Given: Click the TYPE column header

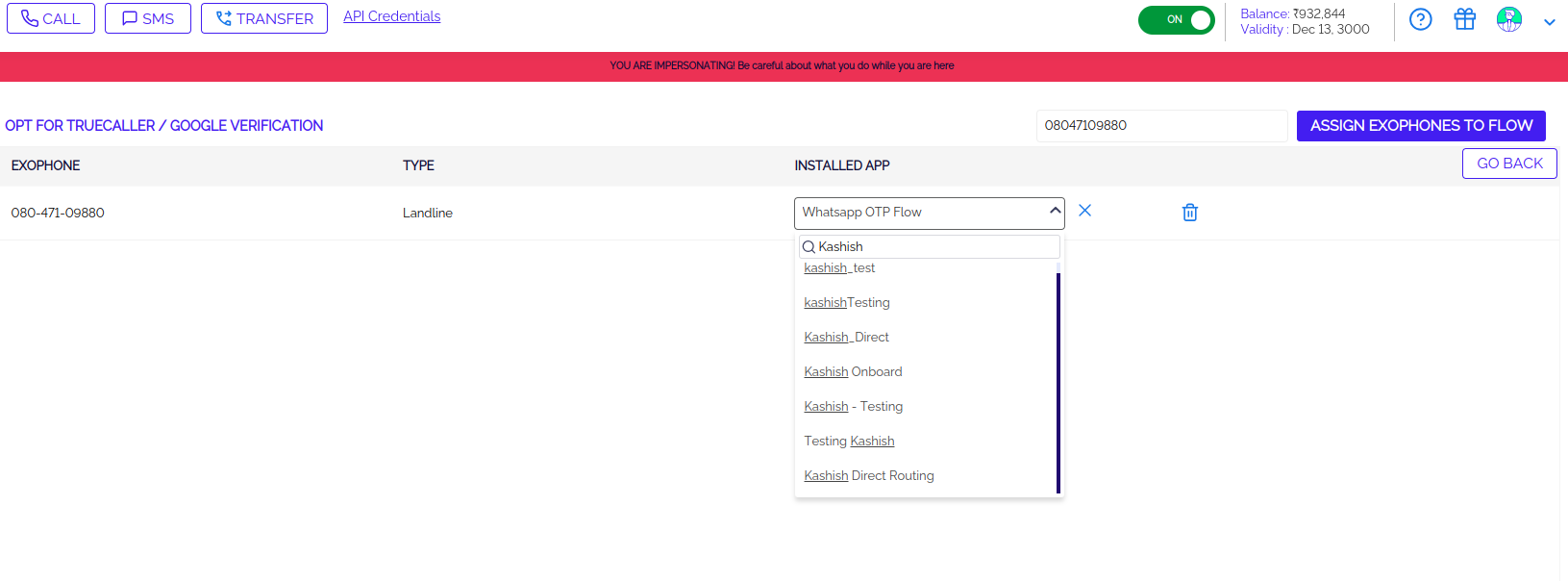Looking at the screenshot, I should [418, 165].
